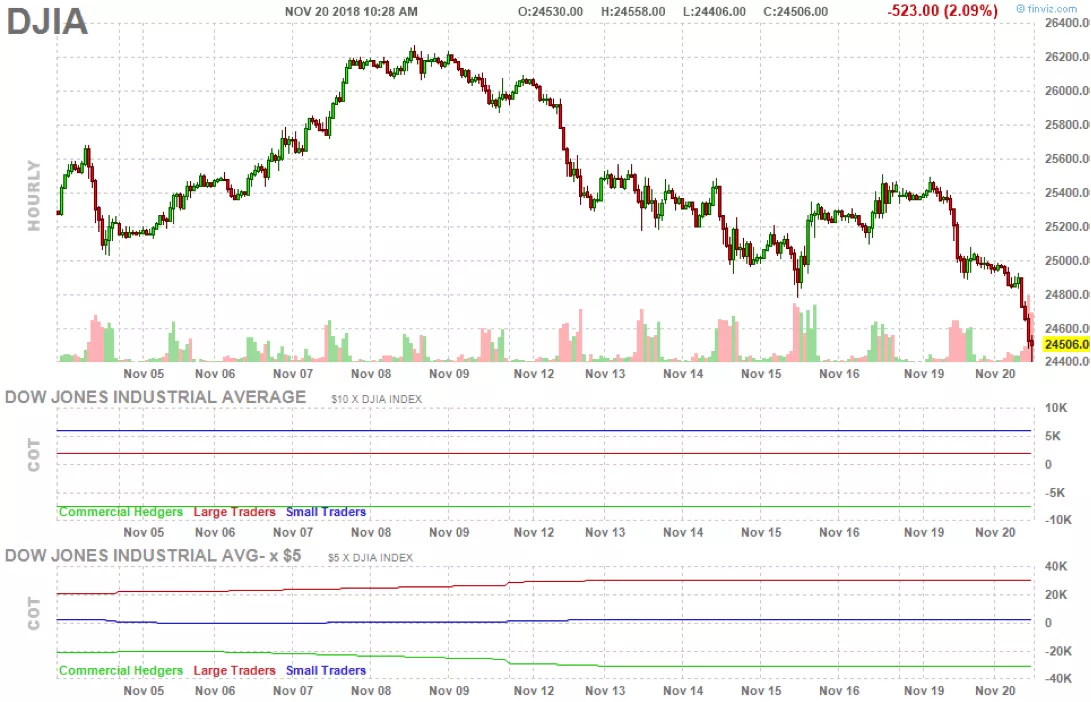
Task: Click the highlighted last price 24506.0 marker
Action: 1063,343
